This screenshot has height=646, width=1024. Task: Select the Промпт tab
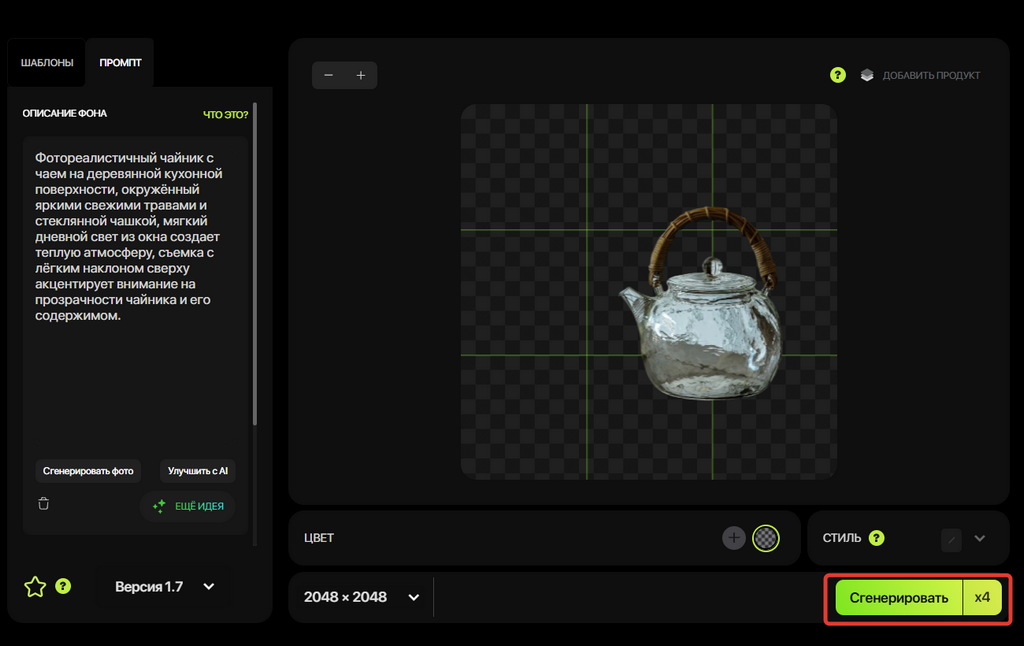tap(120, 63)
